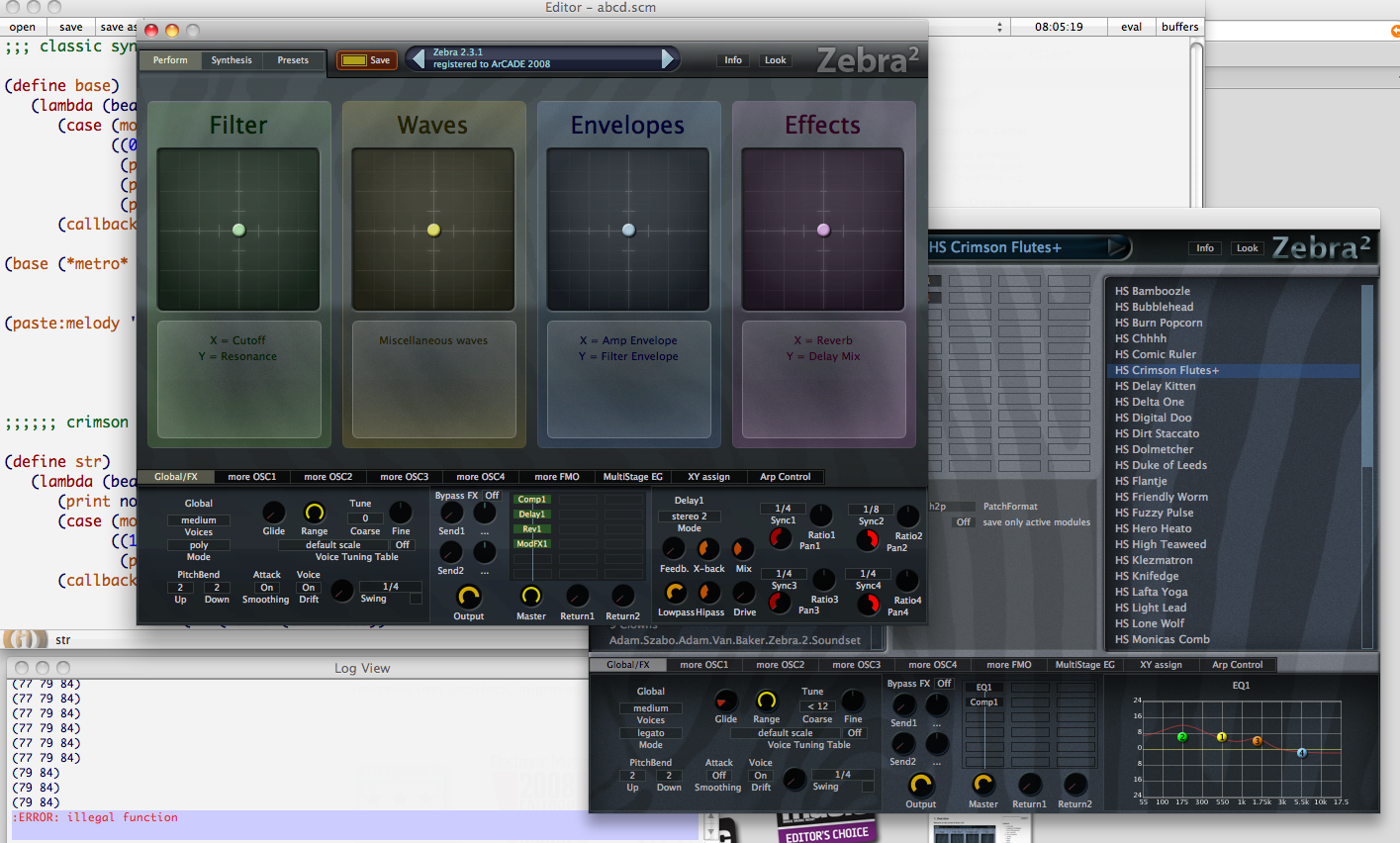Click the Save button in front Zebra window
1400x843 pixels.
tap(368, 60)
